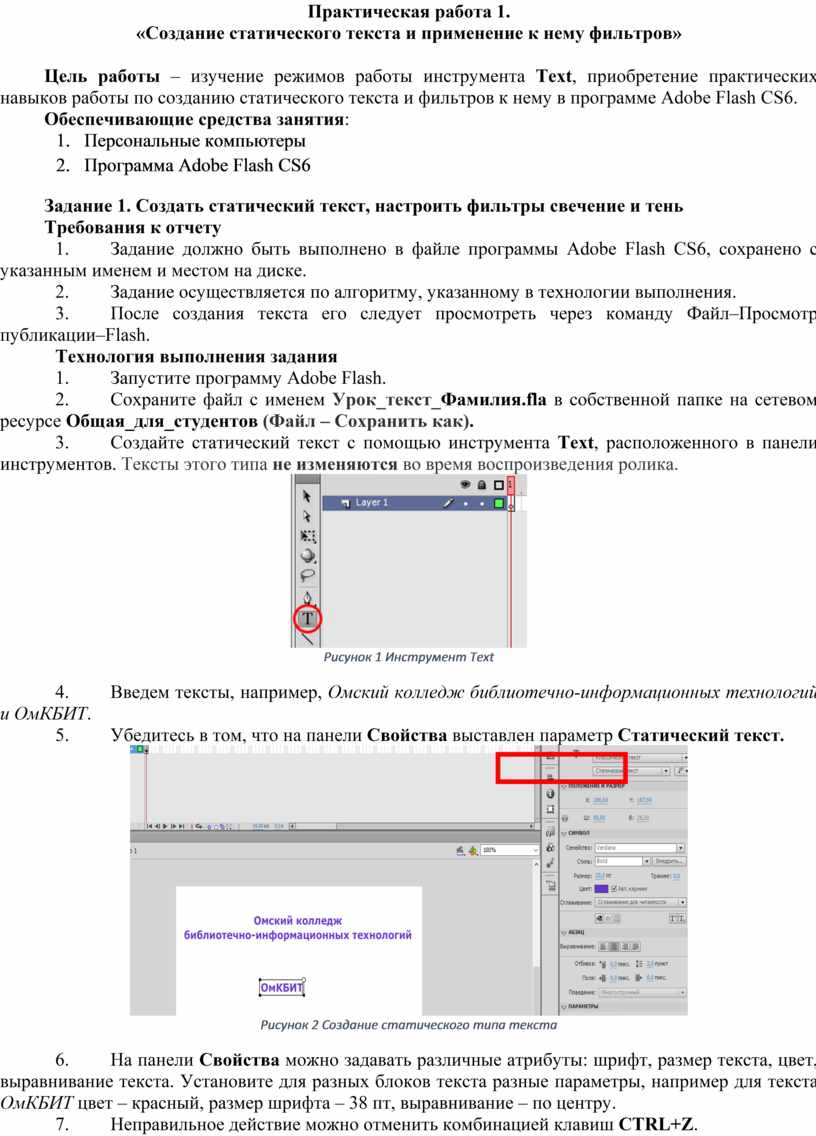This screenshot has width=816, height=1136.
Task: Click the heading Технология выполнения задания
Action: point(196,356)
